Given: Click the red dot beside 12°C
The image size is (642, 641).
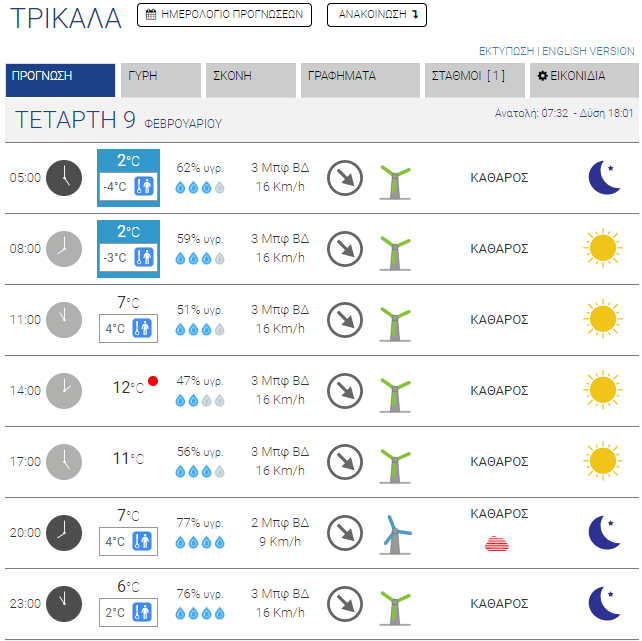Looking at the screenshot, I should click(153, 381).
